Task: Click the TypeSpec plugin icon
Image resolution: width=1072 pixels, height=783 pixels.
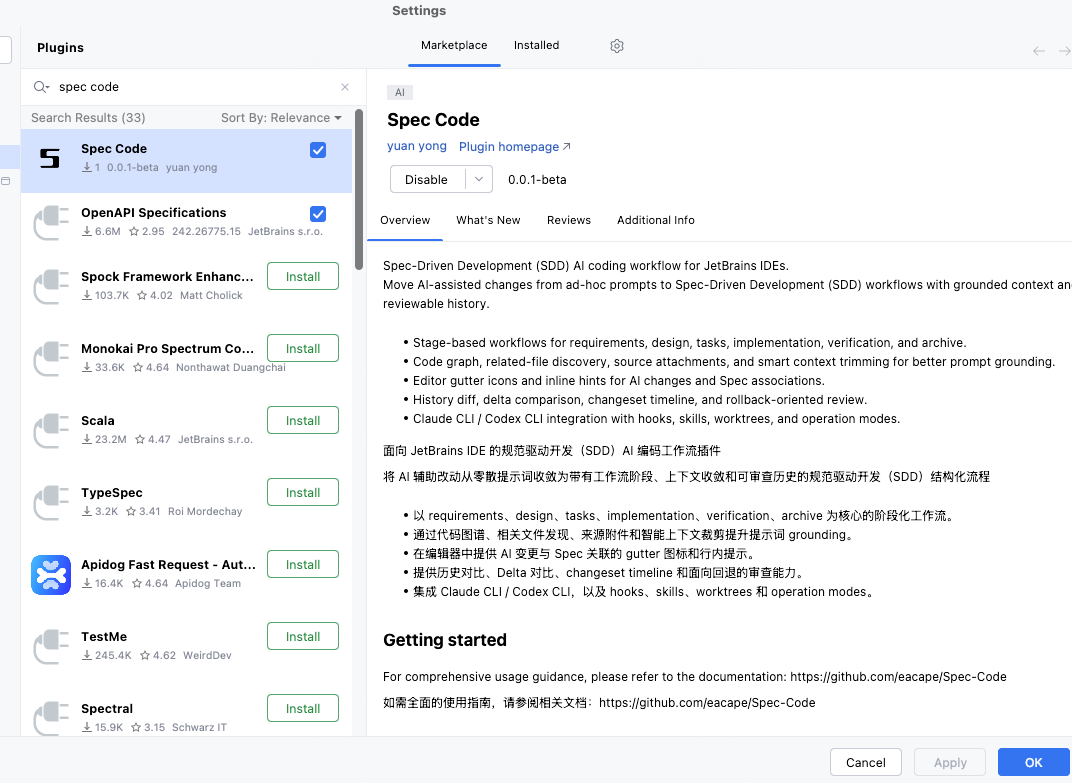Action: 50,502
